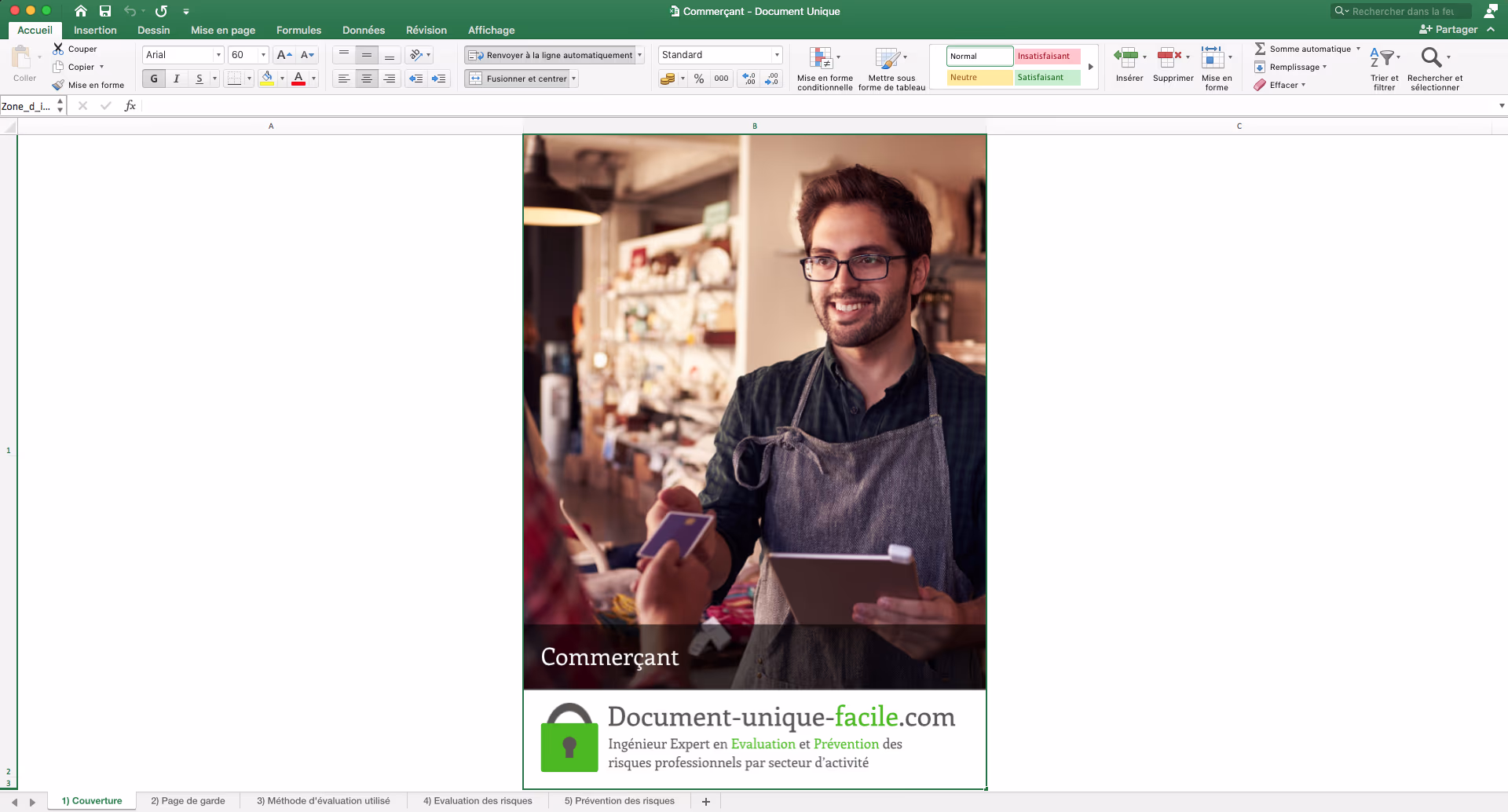Open Mise en forme conditionnelle
Viewport: 1508px width, 812px height.
point(825,68)
